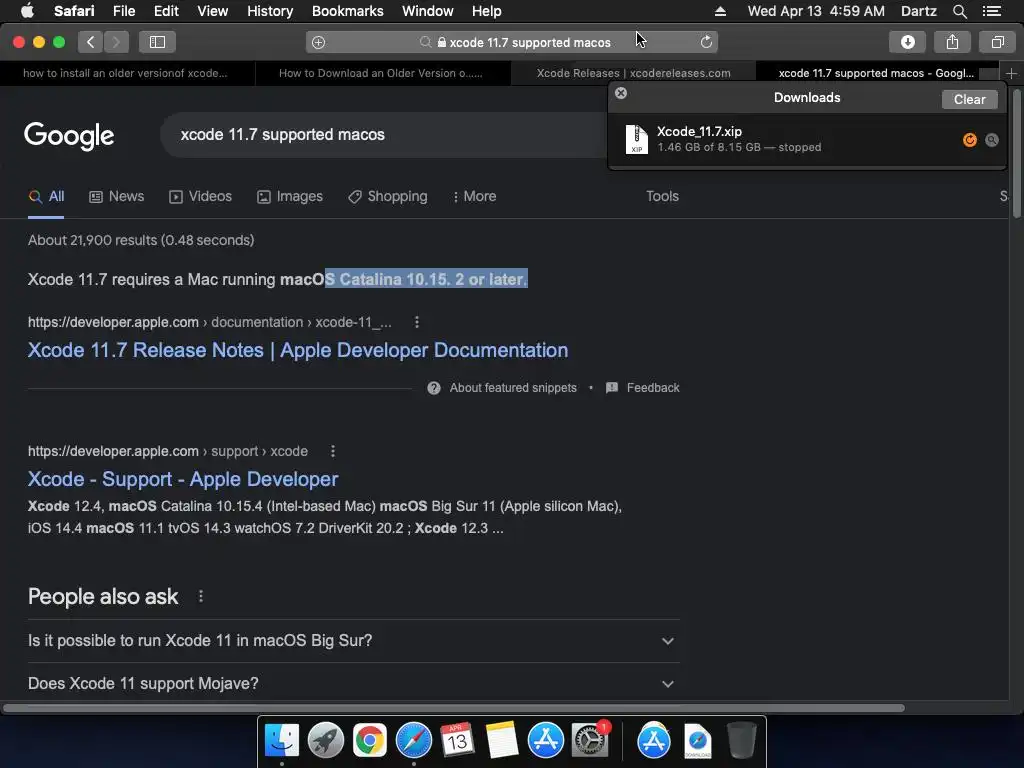Open Trash from the Dock
Image resolution: width=1024 pixels, height=768 pixels.
tap(741, 741)
